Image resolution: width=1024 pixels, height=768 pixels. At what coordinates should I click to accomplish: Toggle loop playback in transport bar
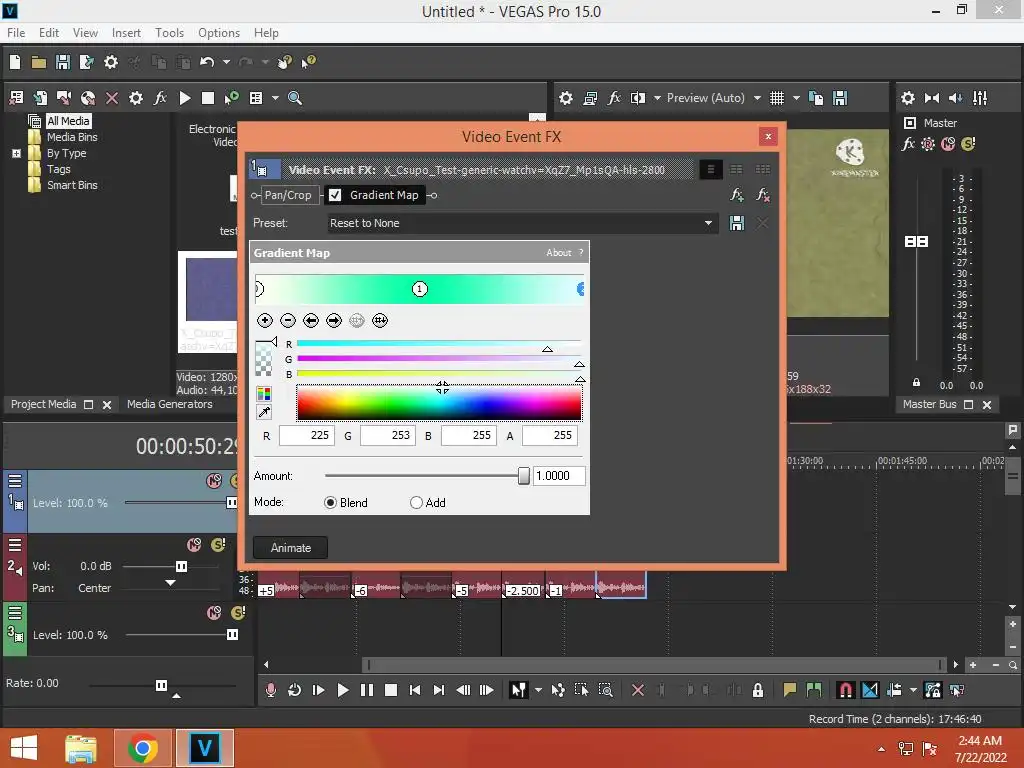coord(295,690)
